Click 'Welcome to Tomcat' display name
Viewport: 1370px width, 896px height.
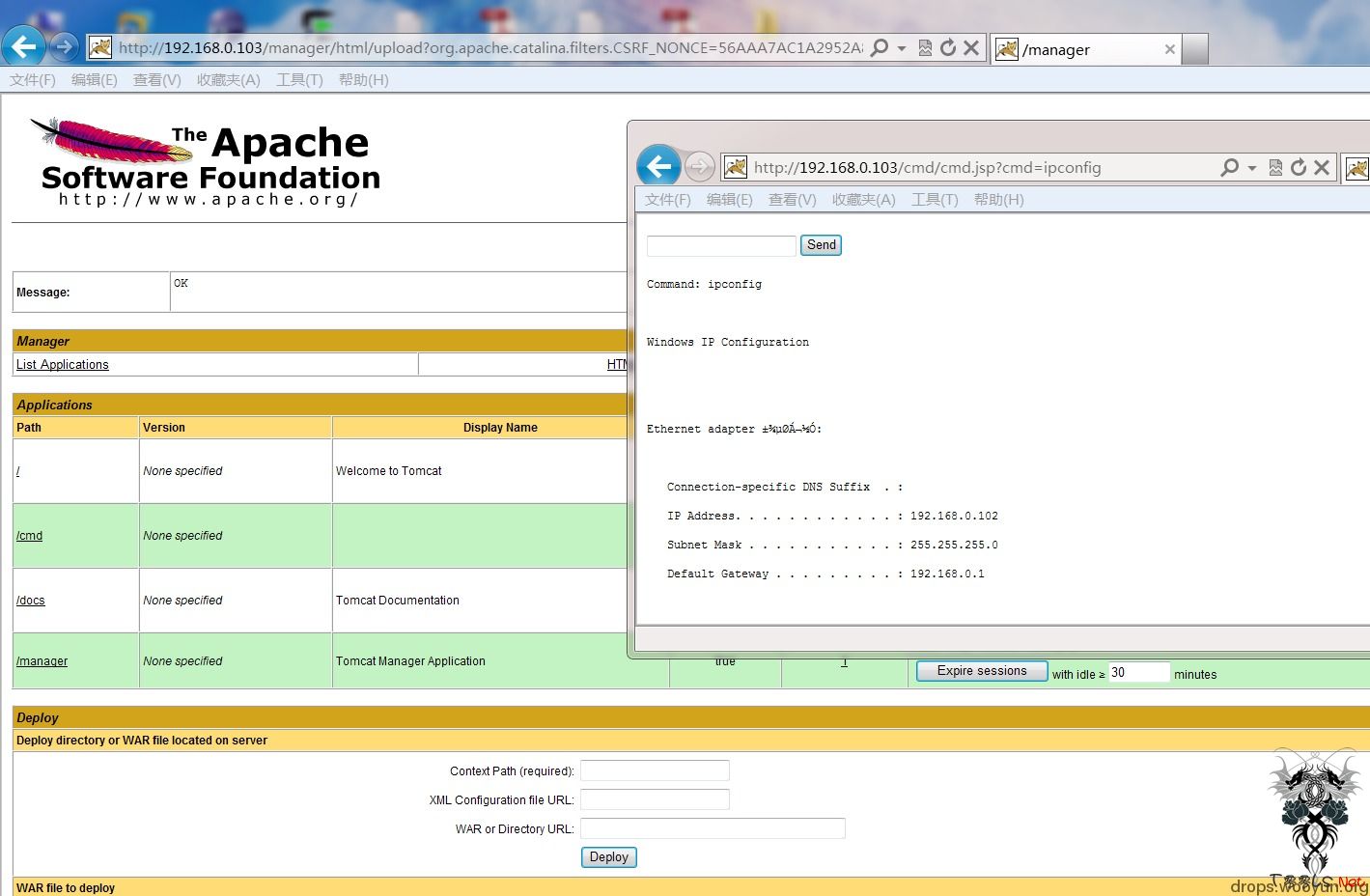tap(389, 471)
